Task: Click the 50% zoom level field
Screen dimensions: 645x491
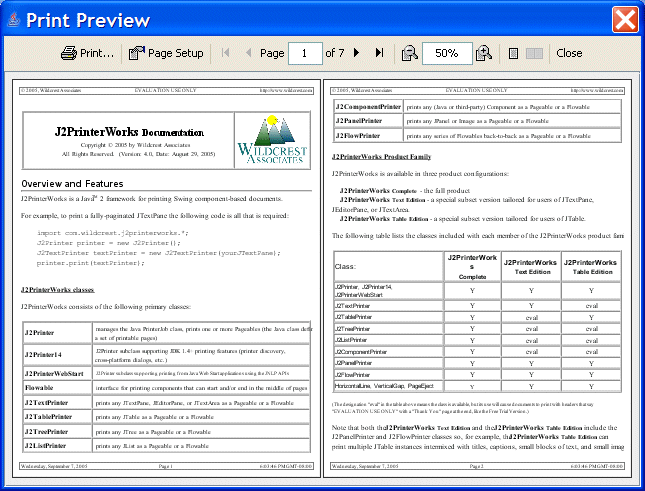Action: pos(447,53)
